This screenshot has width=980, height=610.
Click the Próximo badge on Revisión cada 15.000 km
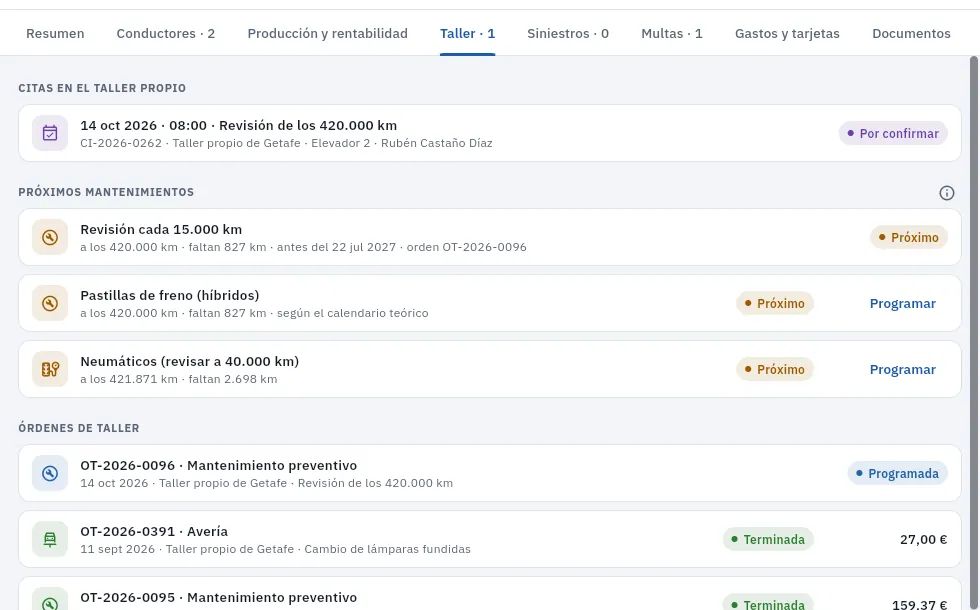(x=909, y=238)
